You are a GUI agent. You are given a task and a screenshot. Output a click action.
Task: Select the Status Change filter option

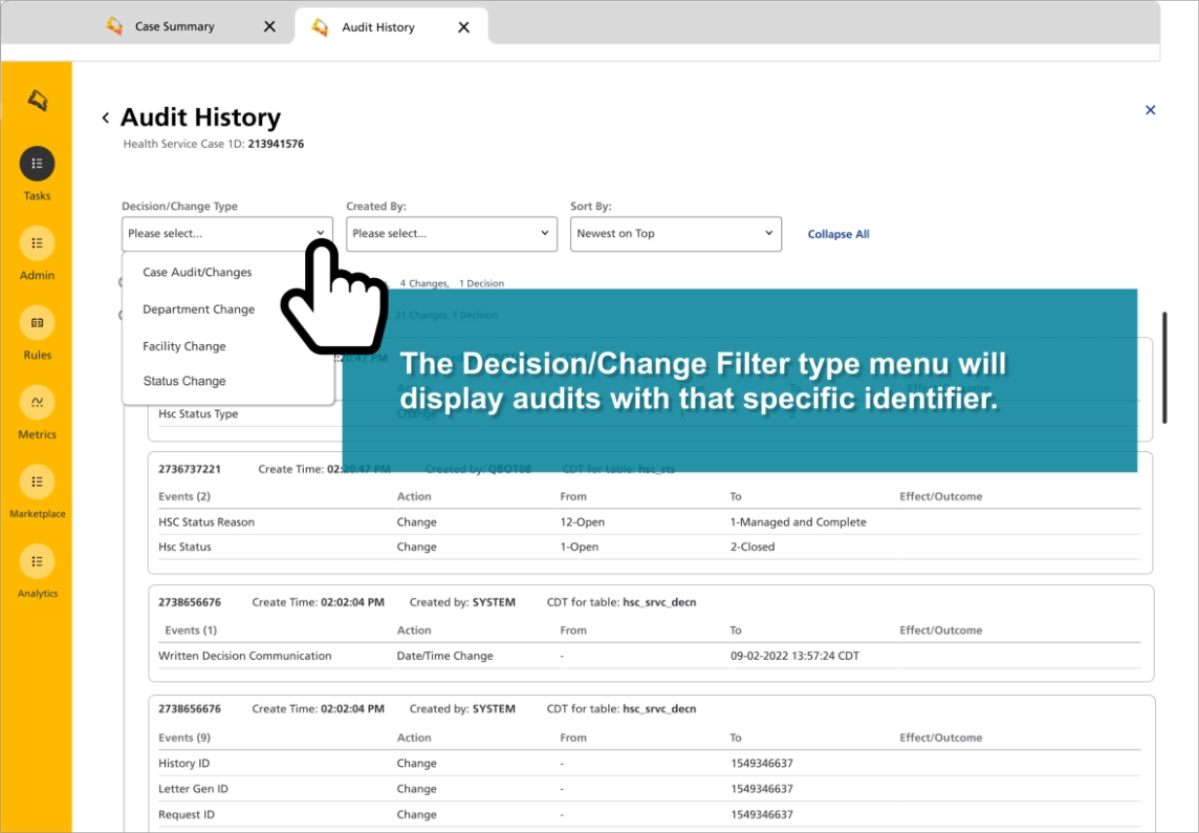click(184, 381)
